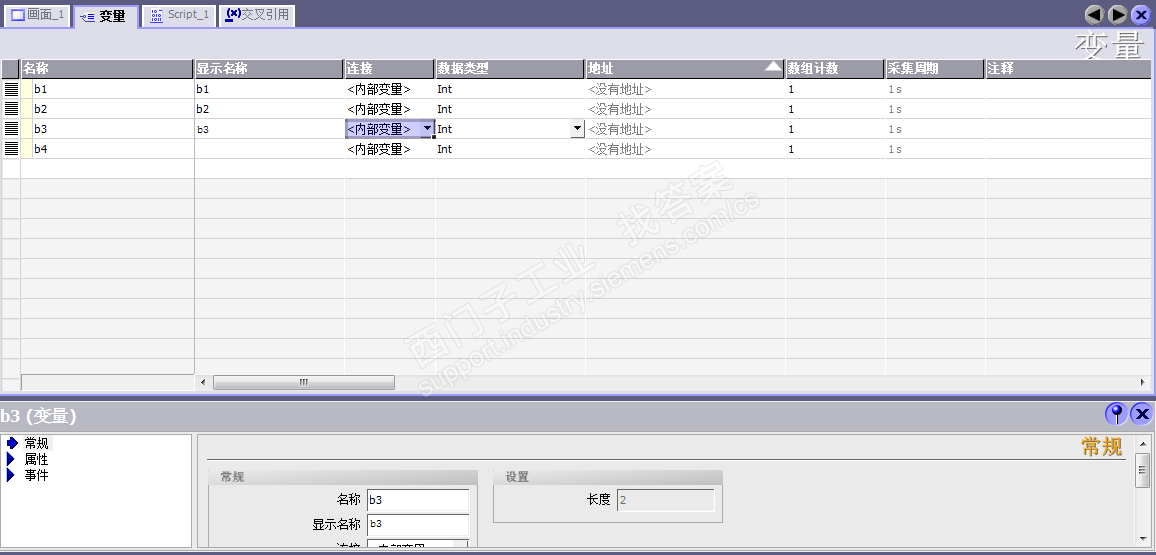This screenshot has height=555, width=1156.
Task: Click the 没有地址 address cell of b1
Action: coord(685,89)
